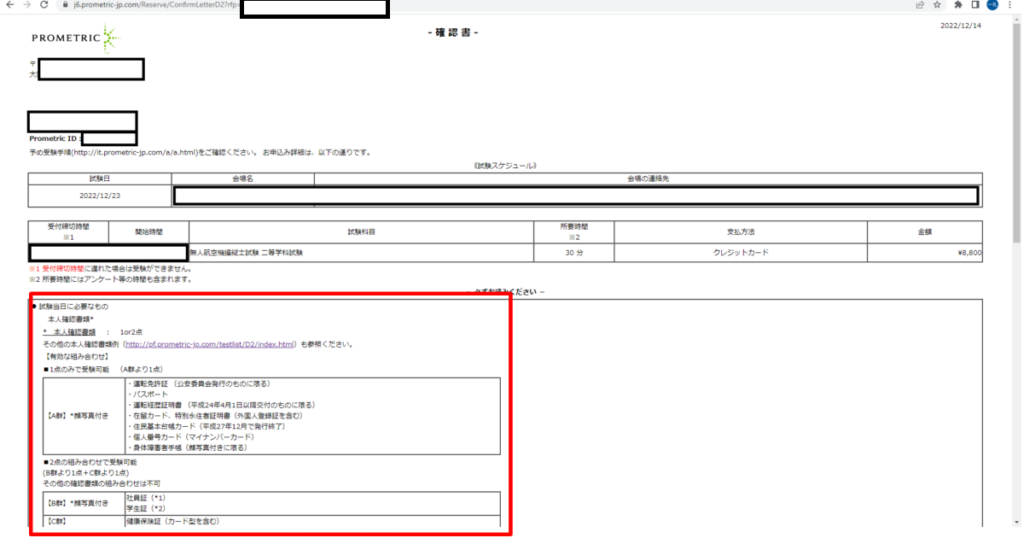Image resolution: width=1024 pixels, height=538 pixels.
Task: Click the 会場の連絡先 column header
Action: 648,178
